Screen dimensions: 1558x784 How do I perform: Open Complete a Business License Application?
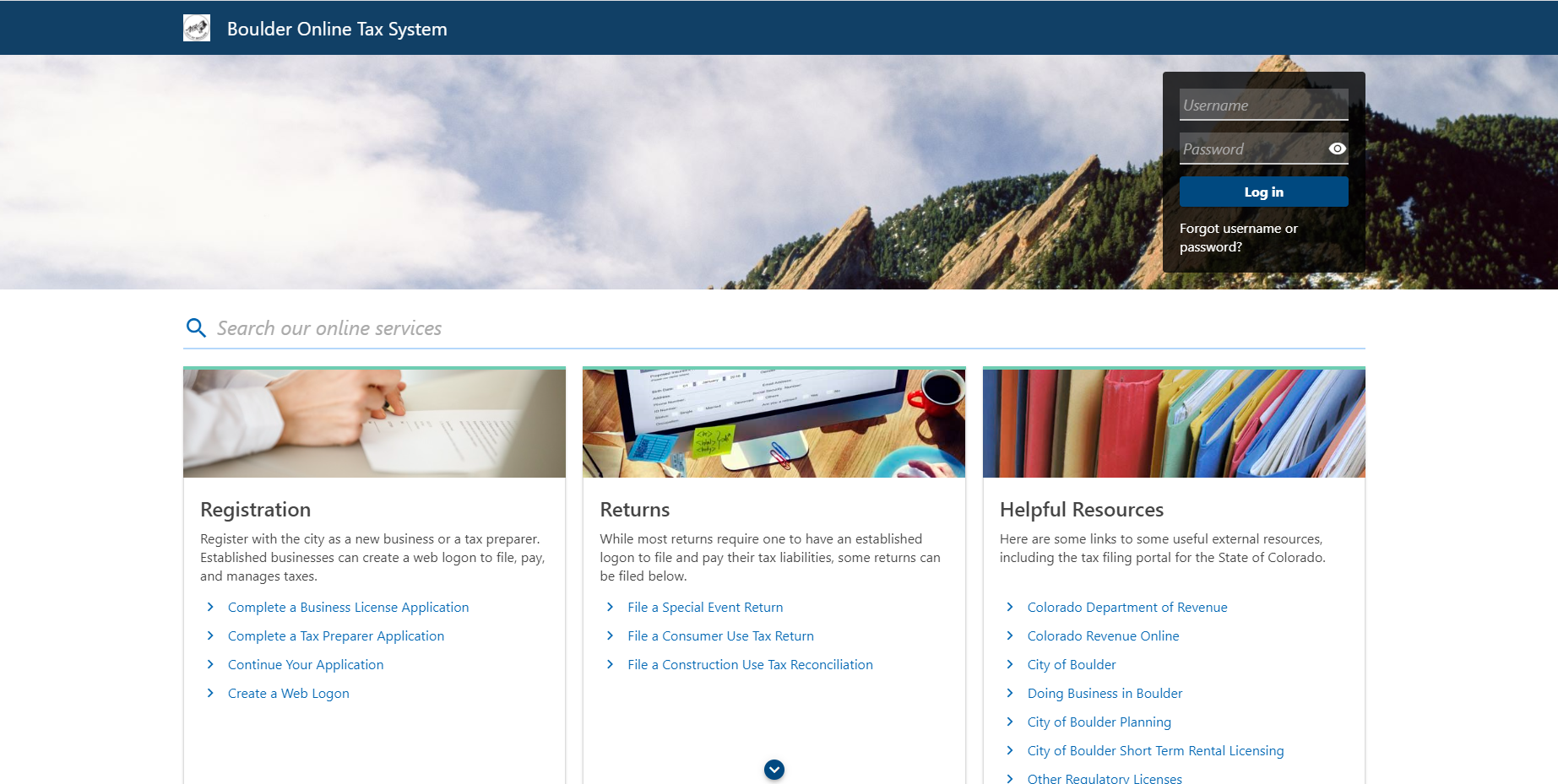point(348,608)
